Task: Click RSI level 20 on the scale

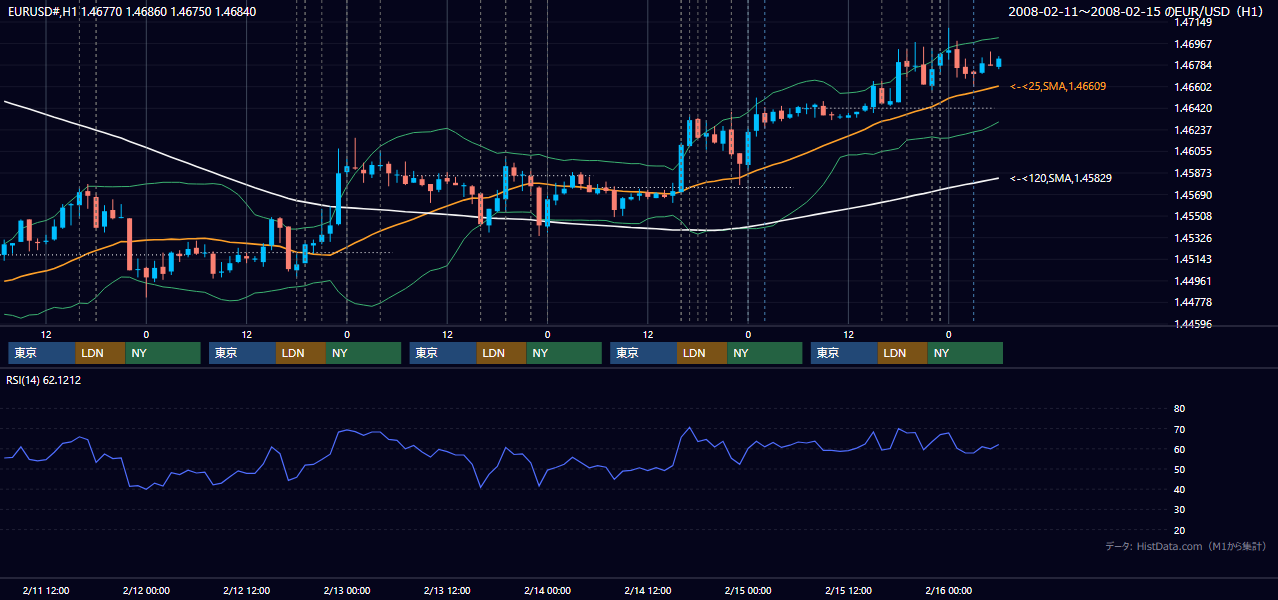Action: point(1179,530)
